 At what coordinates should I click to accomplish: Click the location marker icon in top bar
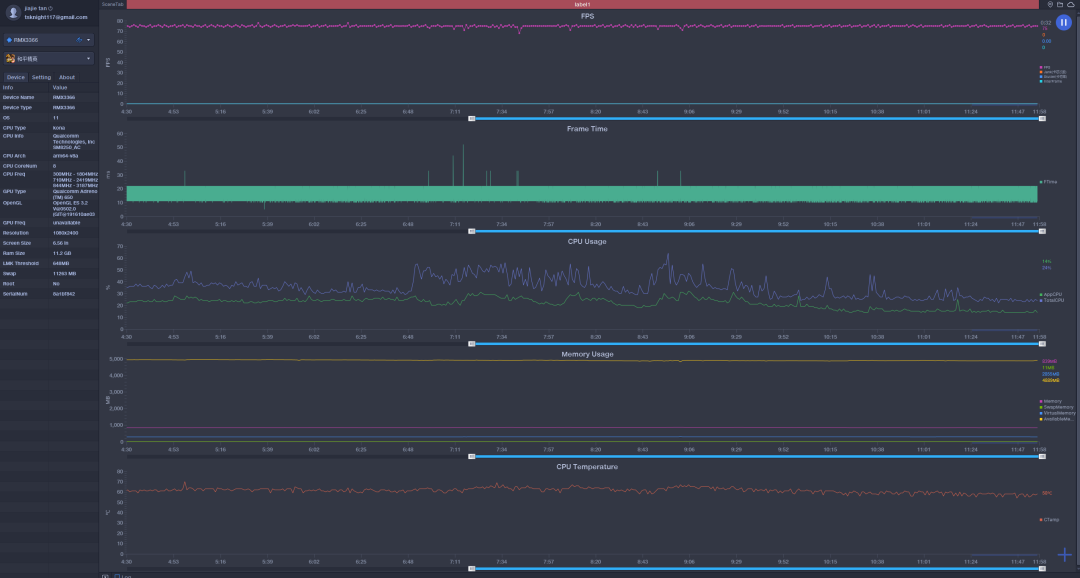click(1050, 4)
